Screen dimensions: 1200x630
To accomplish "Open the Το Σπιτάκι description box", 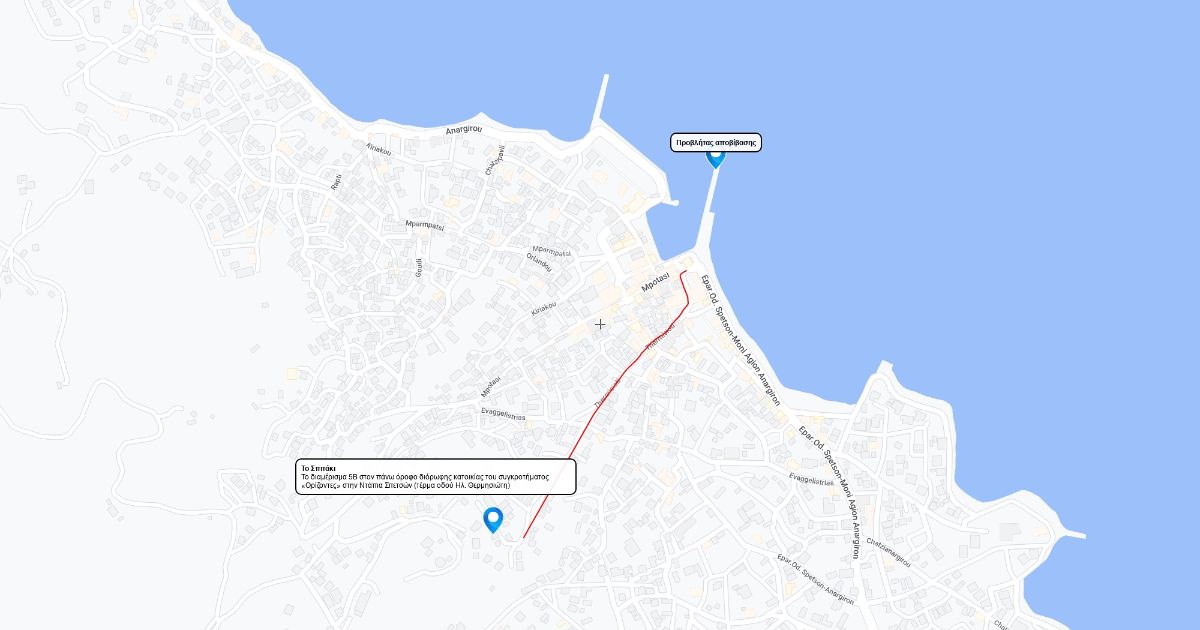I will click(436, 477).
